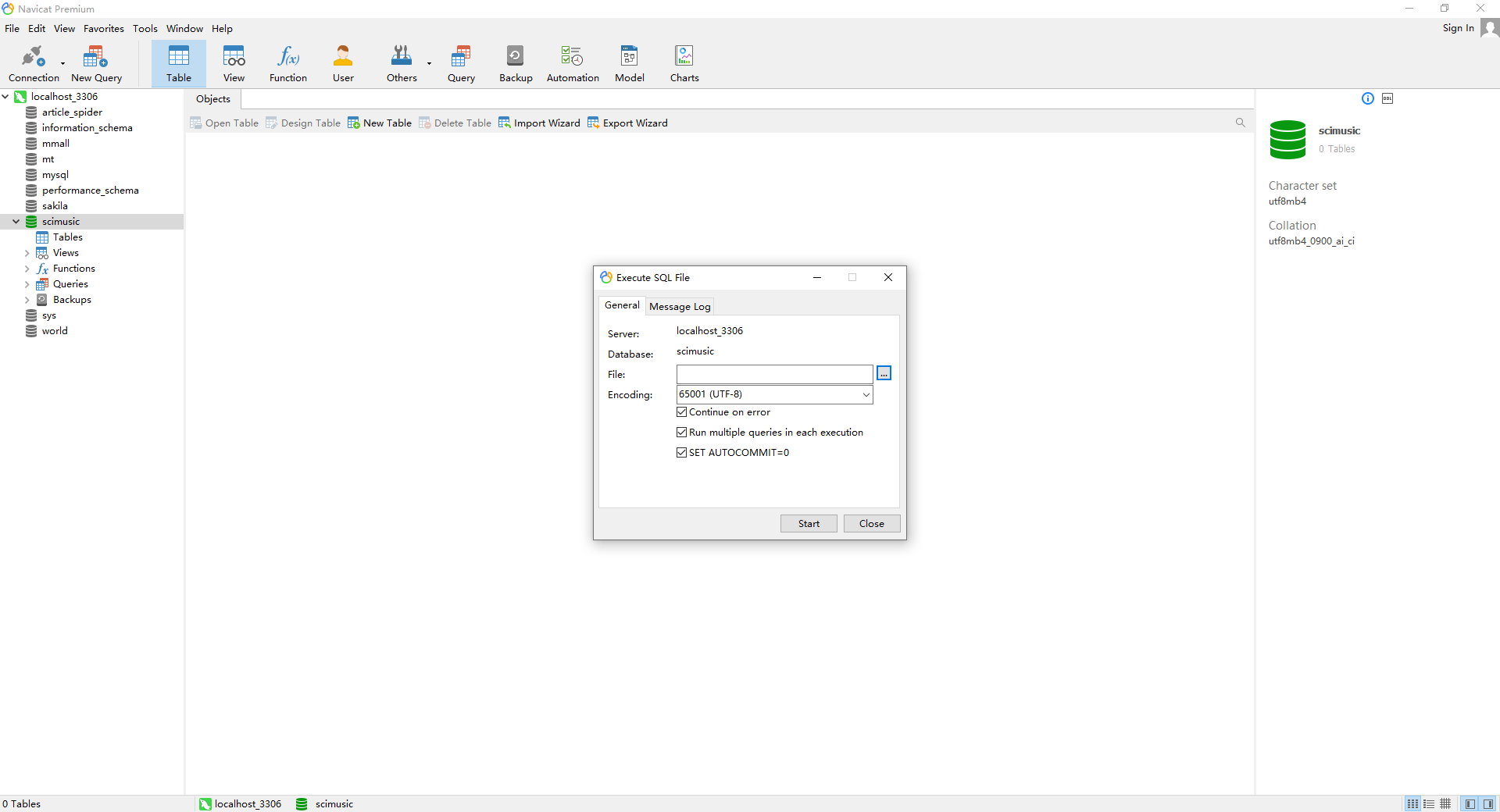
Task: Select the Objects tab
Action: tap(213, 99)
